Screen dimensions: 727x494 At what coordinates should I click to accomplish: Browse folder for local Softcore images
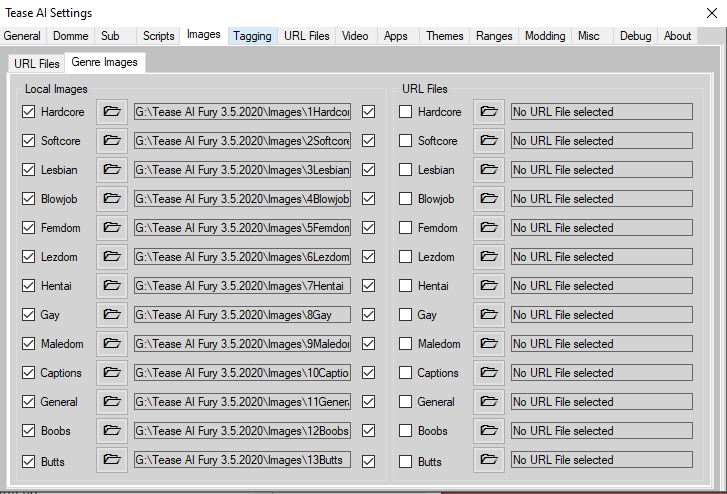click(112, 141)
